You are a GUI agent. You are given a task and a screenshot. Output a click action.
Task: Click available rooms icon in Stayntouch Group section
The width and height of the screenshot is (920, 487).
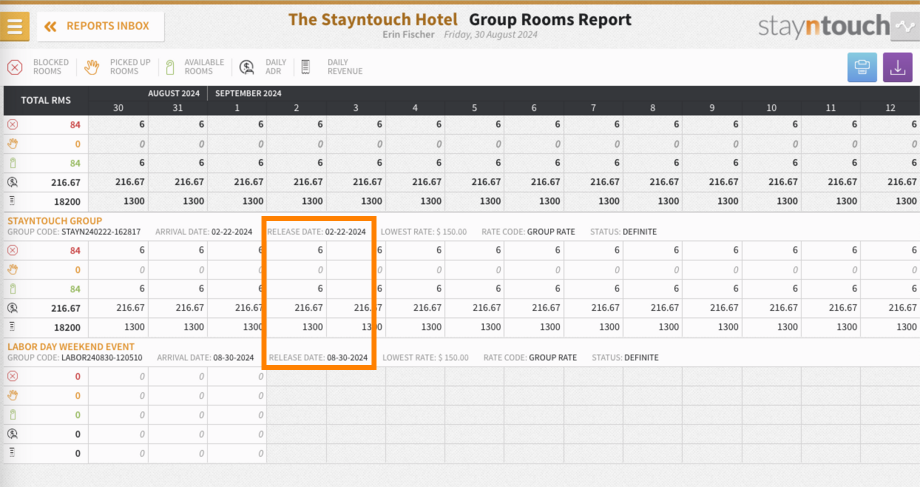(12, 289)
